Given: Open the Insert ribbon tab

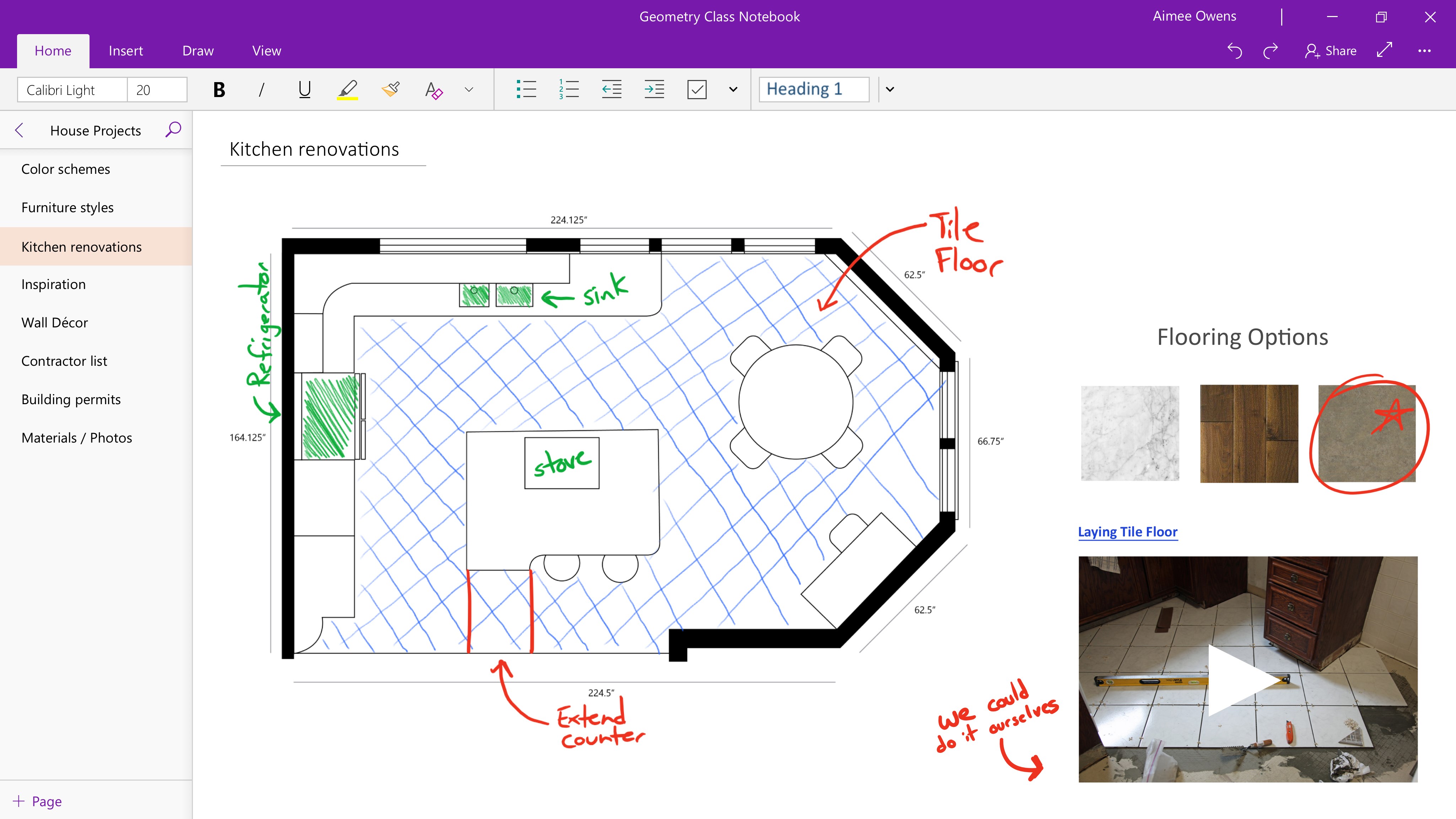Looking at the screenshot, I should (125, 50).
